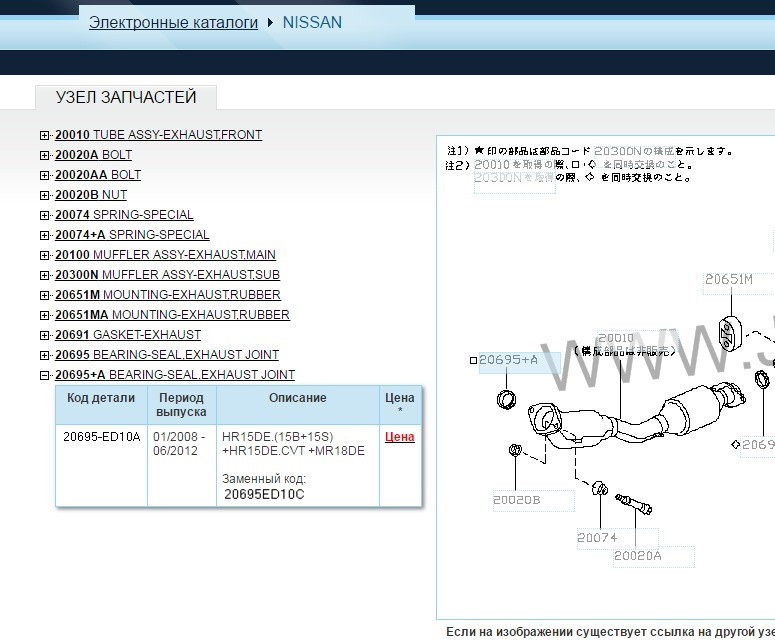Select the УЗЕЛ ЗАПЧАСТЕЙ tab
This screenshot has height=641, width=775.
tap(126, 97)
